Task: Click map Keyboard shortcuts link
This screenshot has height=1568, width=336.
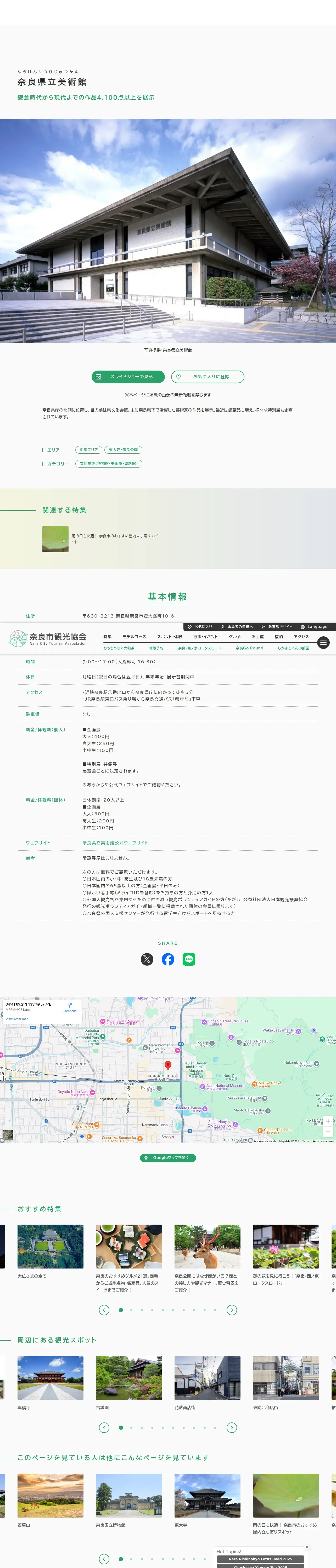Action: click(x=265, y=1141)
